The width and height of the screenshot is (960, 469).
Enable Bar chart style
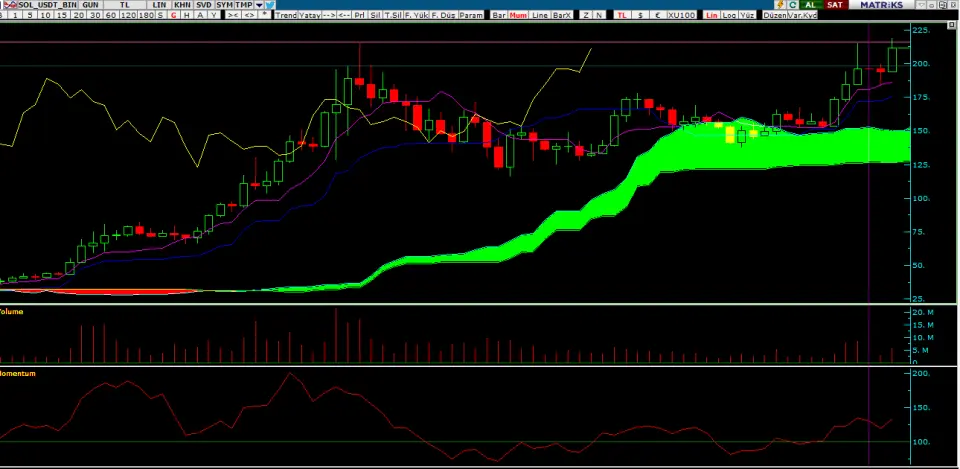click(x=499, y=16)
